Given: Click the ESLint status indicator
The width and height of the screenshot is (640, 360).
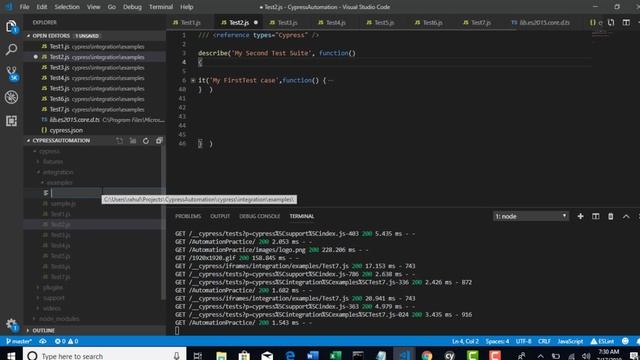Looking at the screenshot, I should pos(602,341).
